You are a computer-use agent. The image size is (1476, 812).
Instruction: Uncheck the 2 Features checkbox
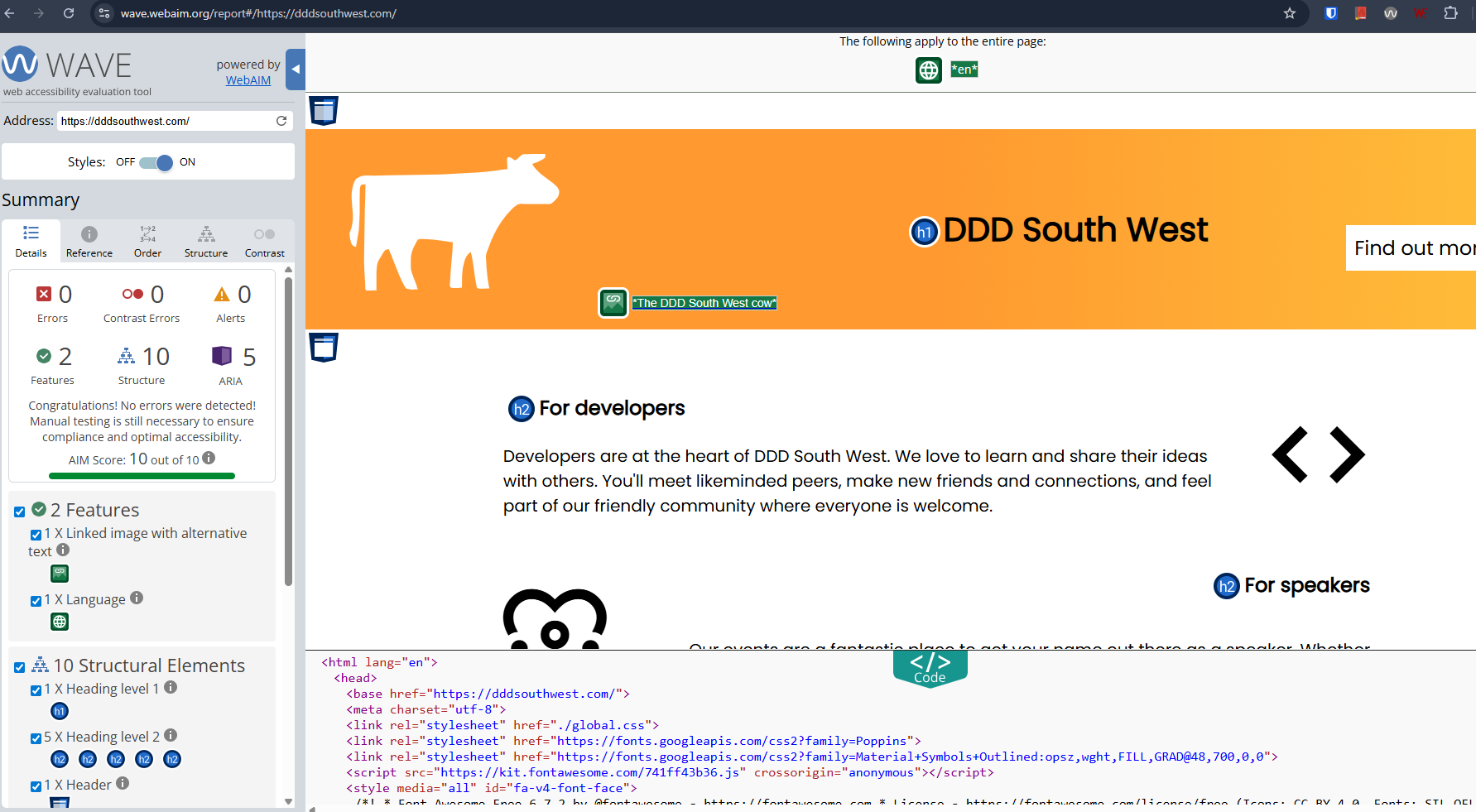[20, 511]
